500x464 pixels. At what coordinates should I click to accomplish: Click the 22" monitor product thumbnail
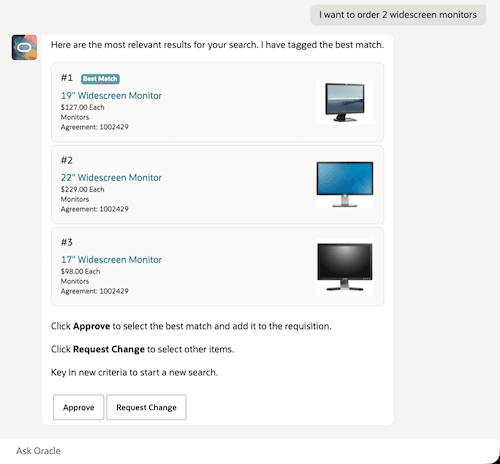(345, 184)
